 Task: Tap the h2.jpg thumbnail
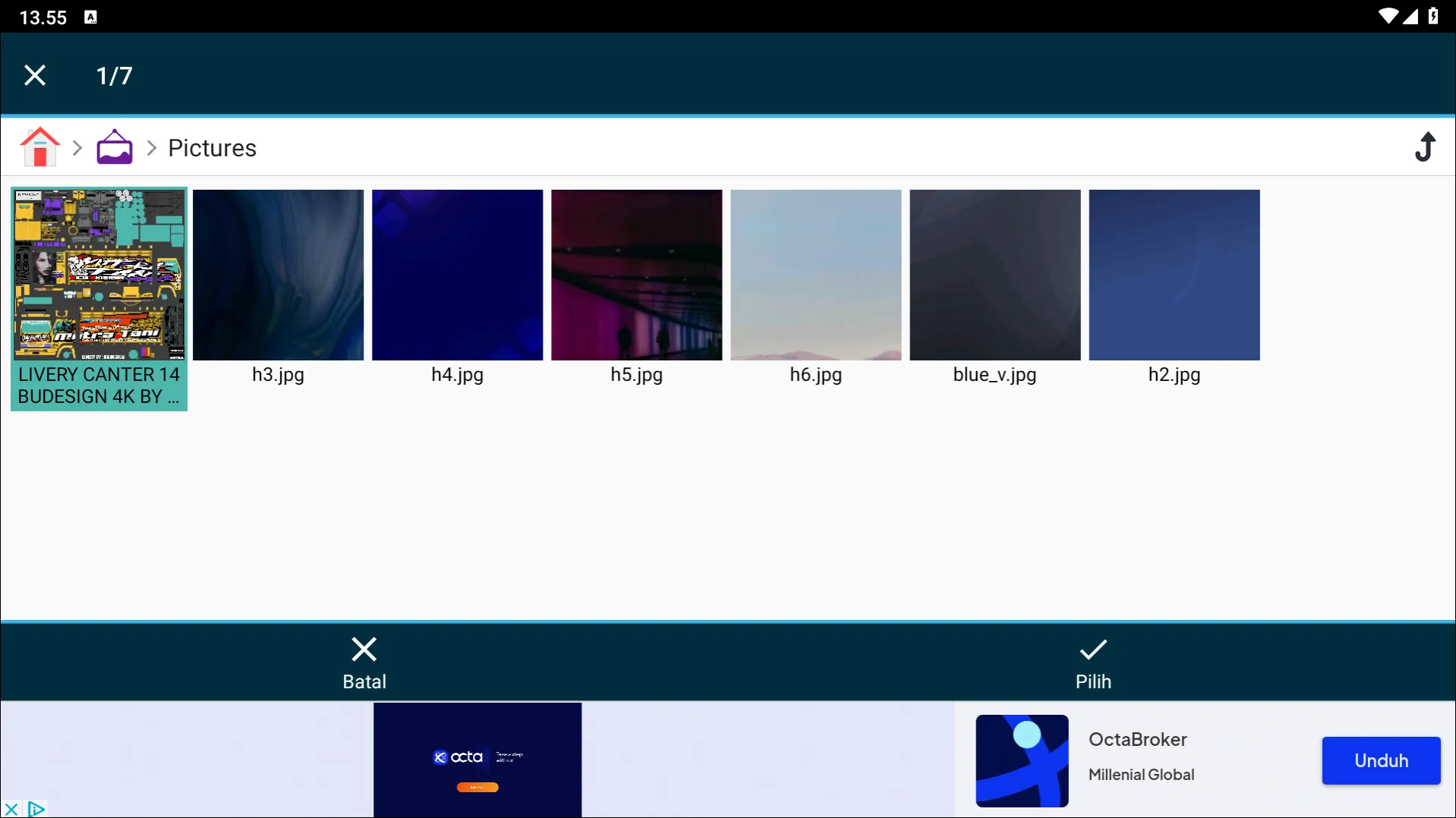pos(1174,275)
